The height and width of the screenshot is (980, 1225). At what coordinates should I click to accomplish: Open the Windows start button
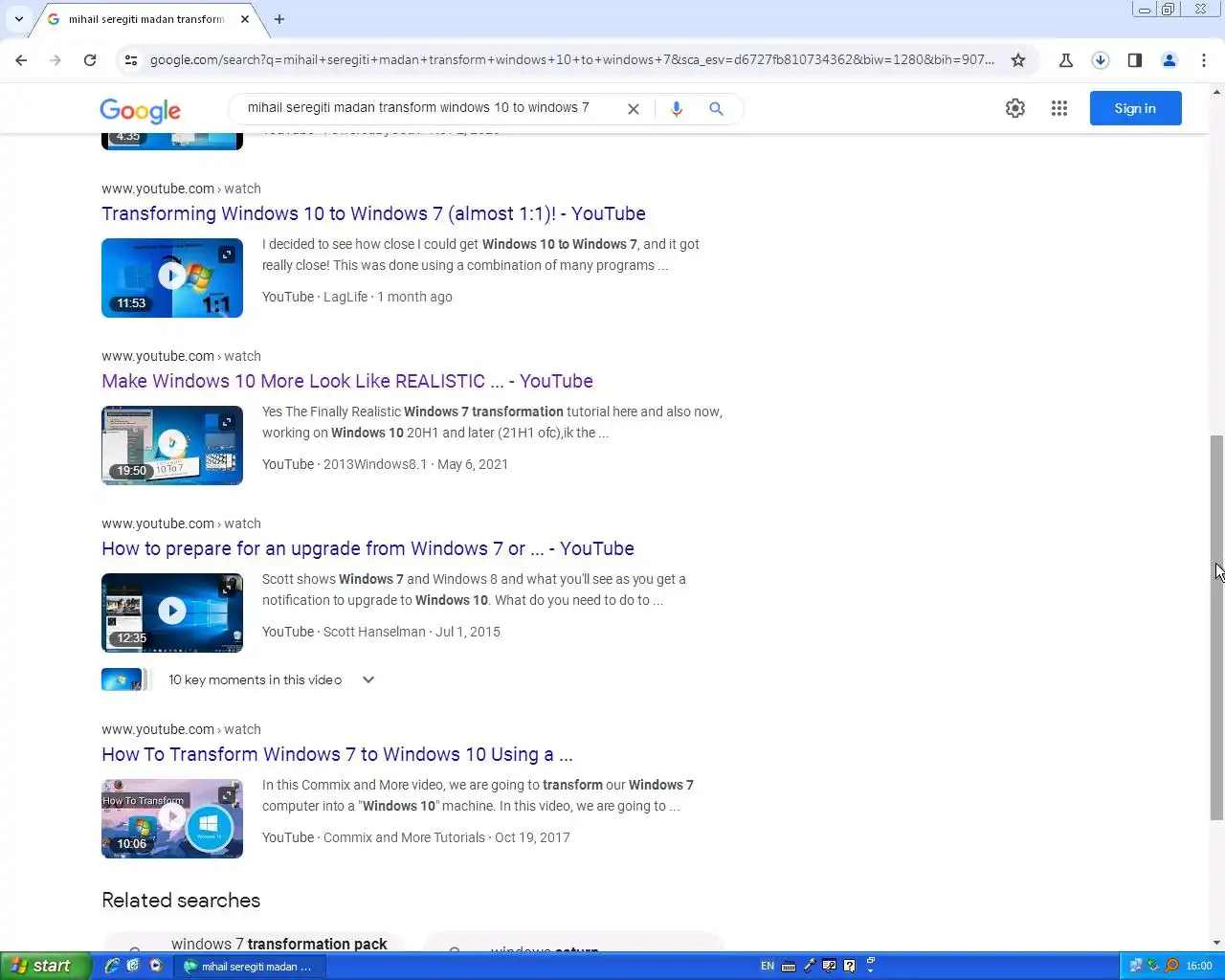[x=45, y=966]
